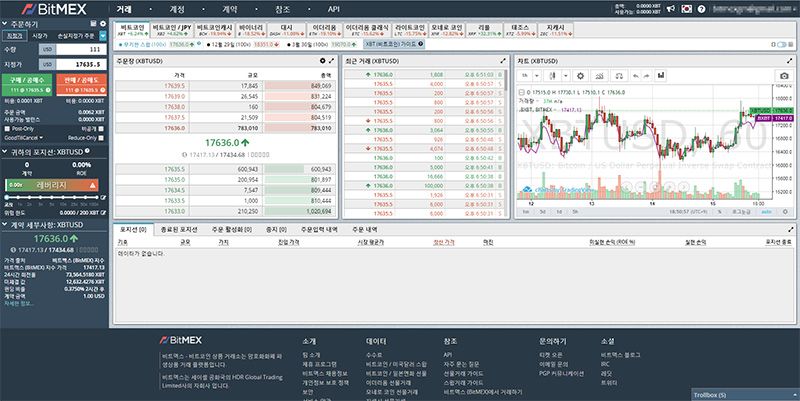Open the 거래 (Trade) menu
This screenshot has height=401, width=800.
(124, 9)
